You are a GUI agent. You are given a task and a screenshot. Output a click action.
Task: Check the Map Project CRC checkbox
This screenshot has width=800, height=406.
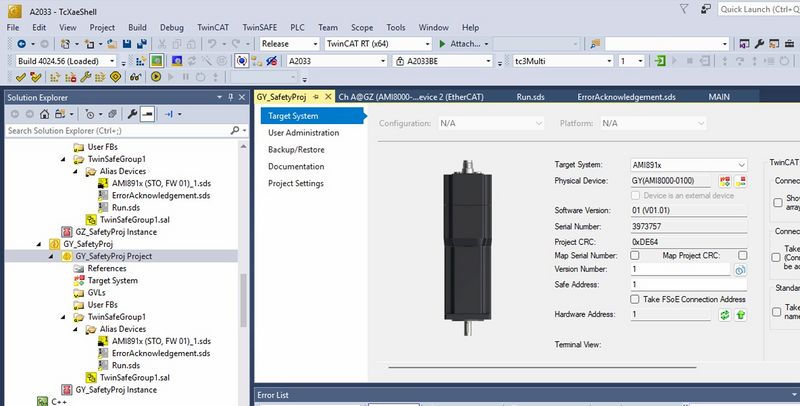741,255
